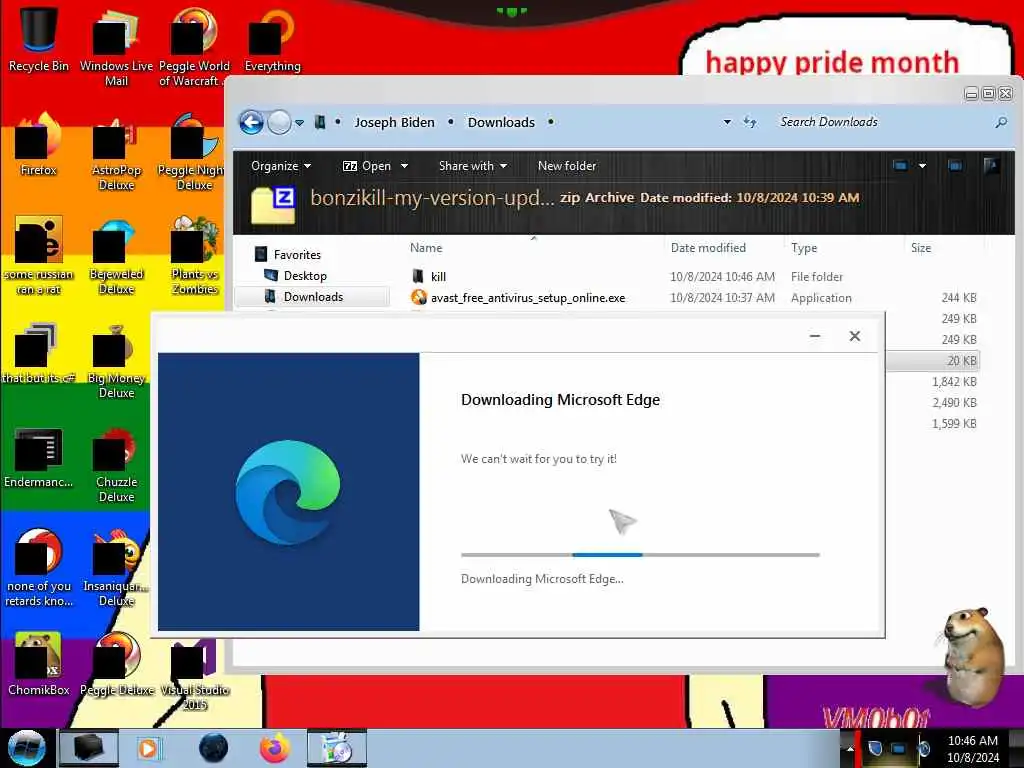The width and height of the screenshot is (1024, 768).
Task: Launch Bejeweled Deluxe shortcut
Action: (x=116, y=255)
